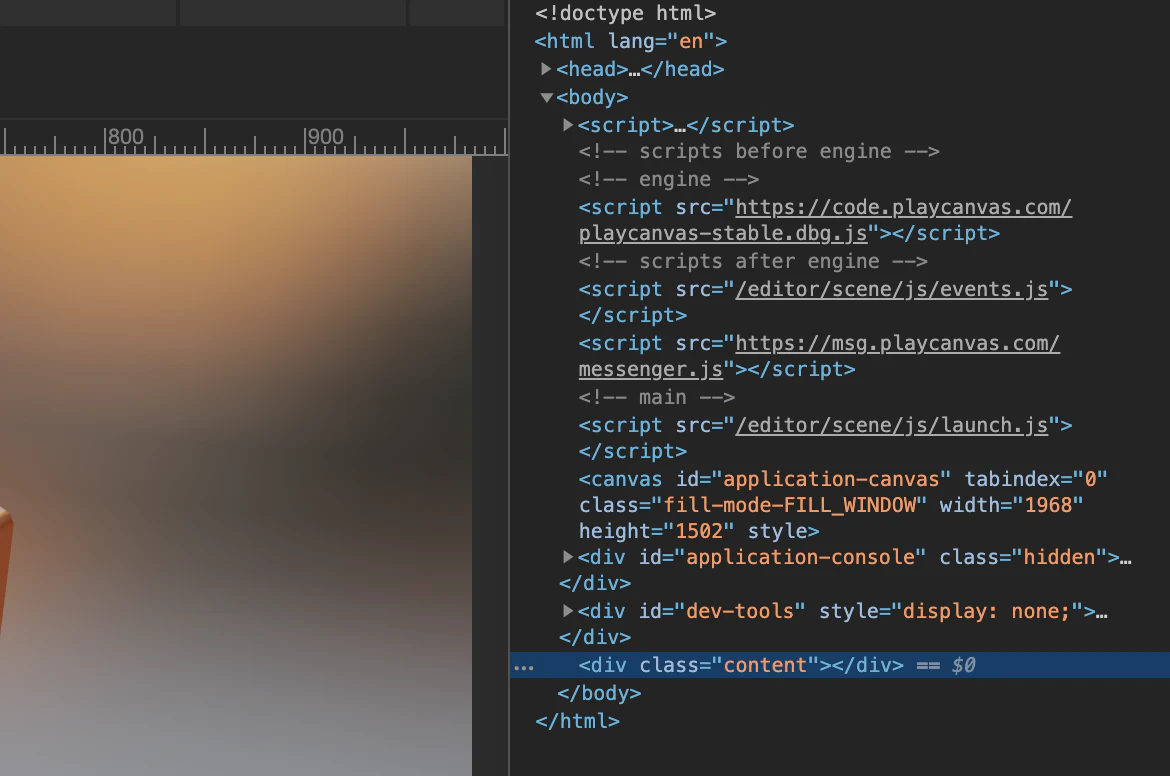
Task: Select the 'scripts before engine' comment
Action: click(759, 151)
